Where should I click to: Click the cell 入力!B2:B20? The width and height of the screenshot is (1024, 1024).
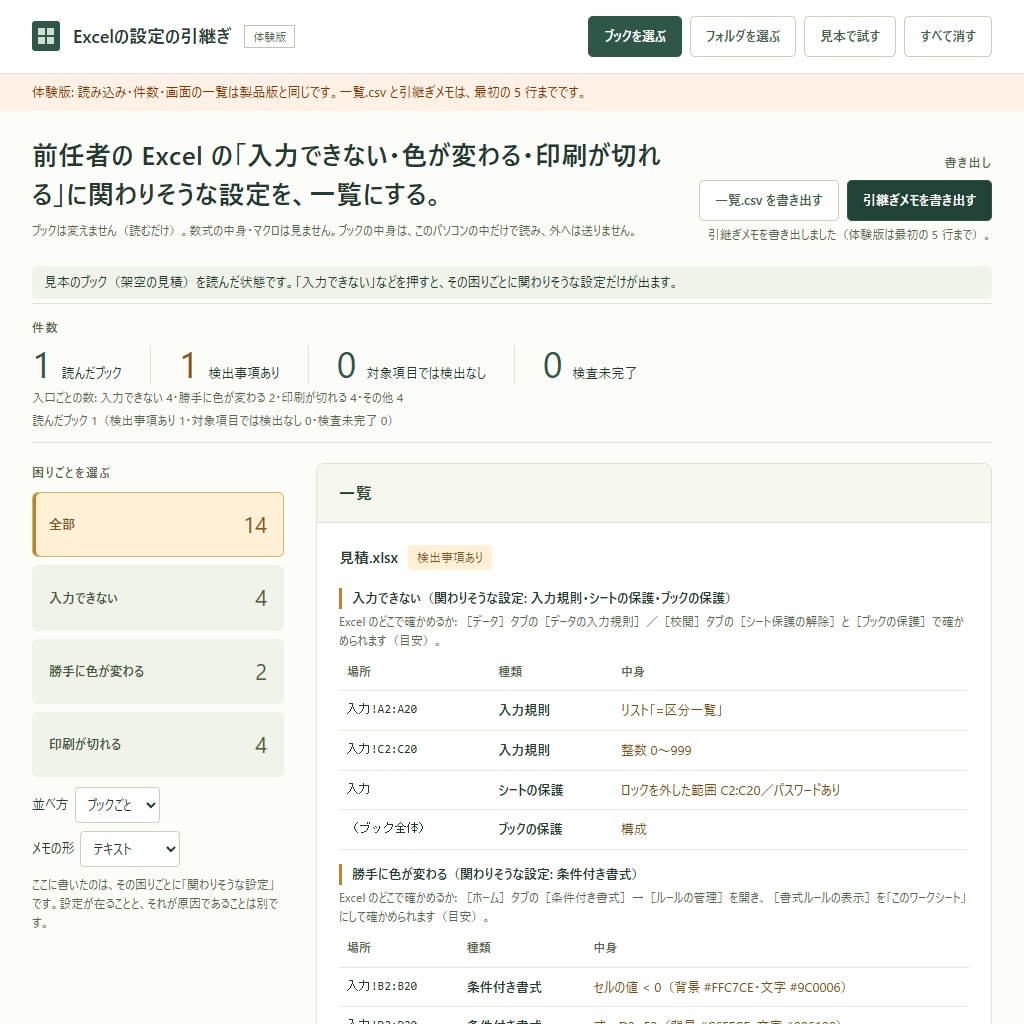click(x=381, y=986)
